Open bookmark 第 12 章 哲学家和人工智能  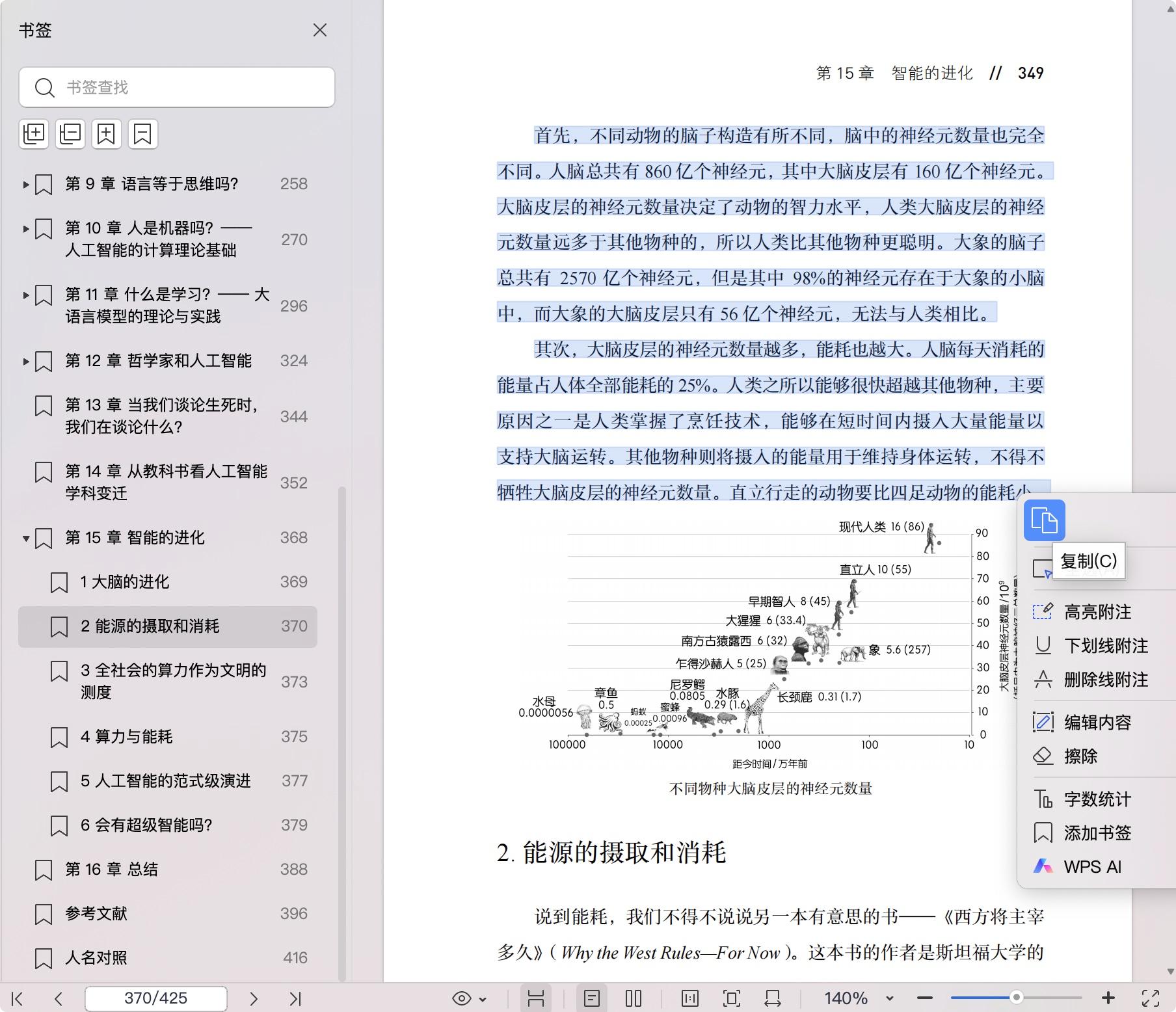coord(158,361)
